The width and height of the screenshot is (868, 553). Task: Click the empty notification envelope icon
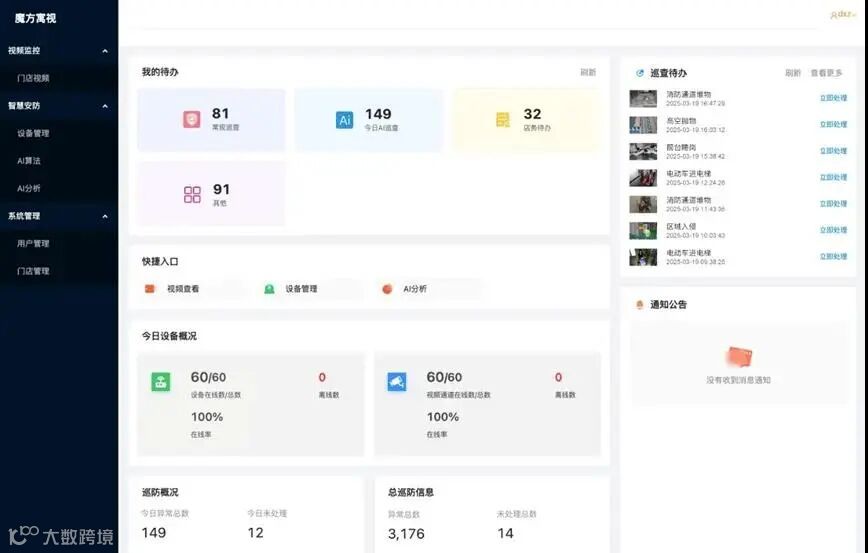pos(740,357)
